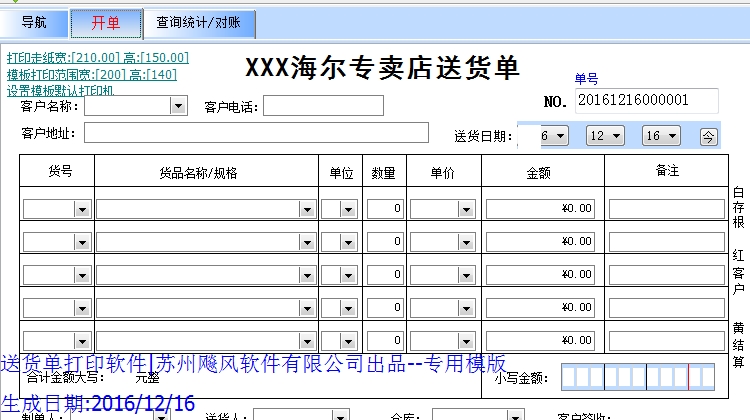The image size is (750, 420).
Task: Click the 客户电话 input field
Action: click(323, 106)
